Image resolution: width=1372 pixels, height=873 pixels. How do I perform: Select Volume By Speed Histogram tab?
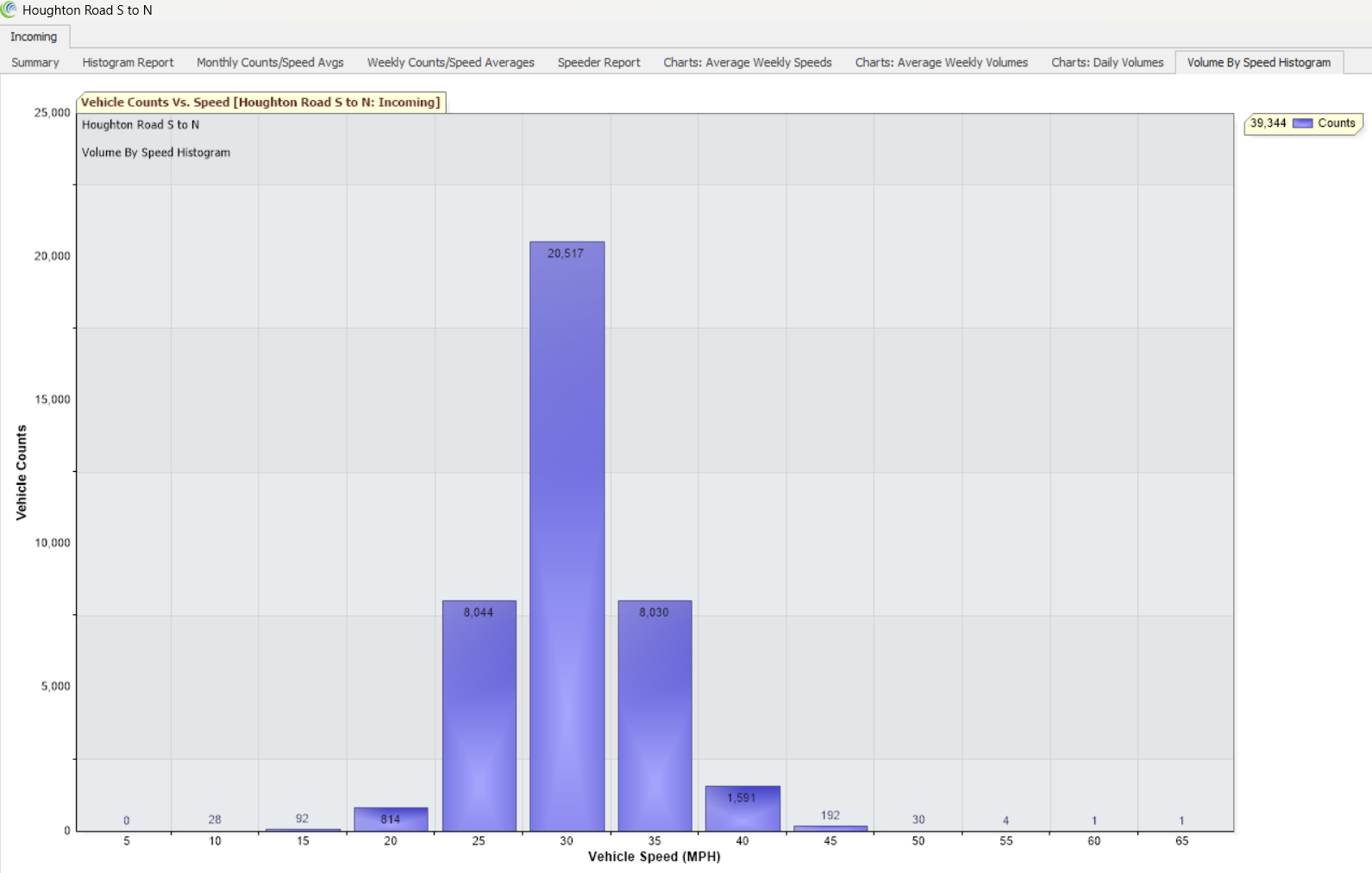tap(1258, 63)
